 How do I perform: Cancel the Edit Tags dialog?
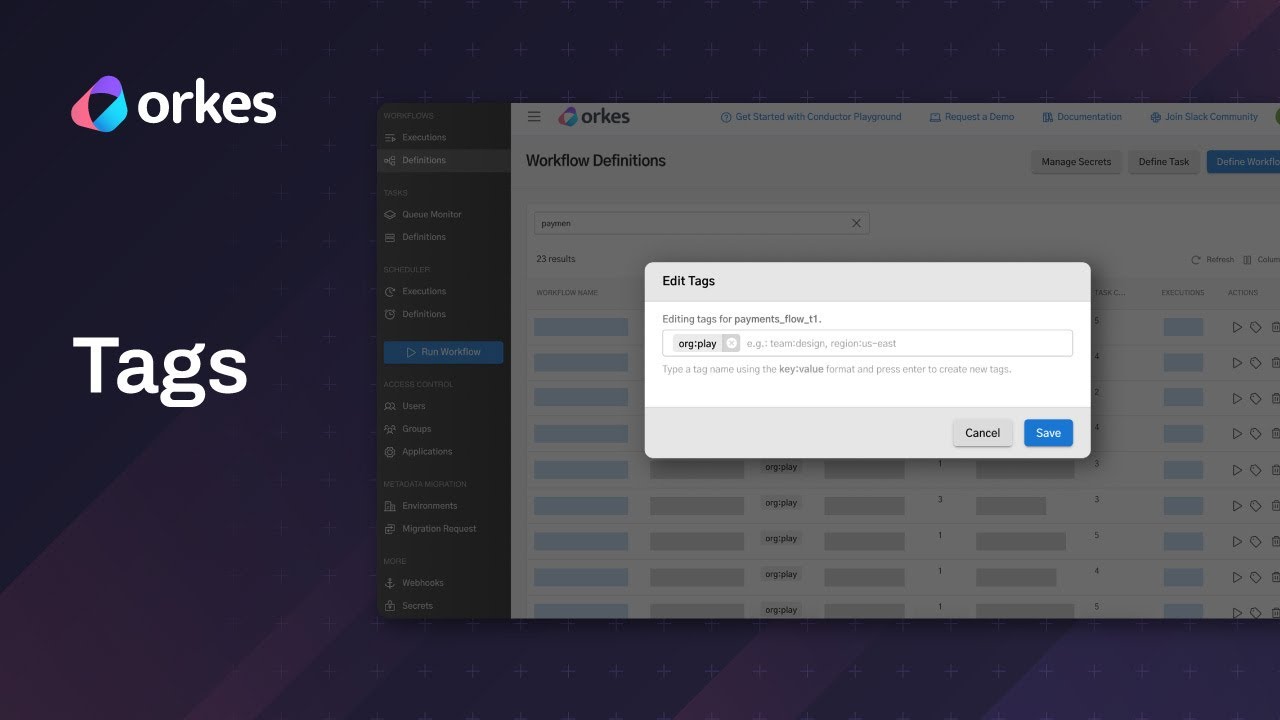[982, 433]
